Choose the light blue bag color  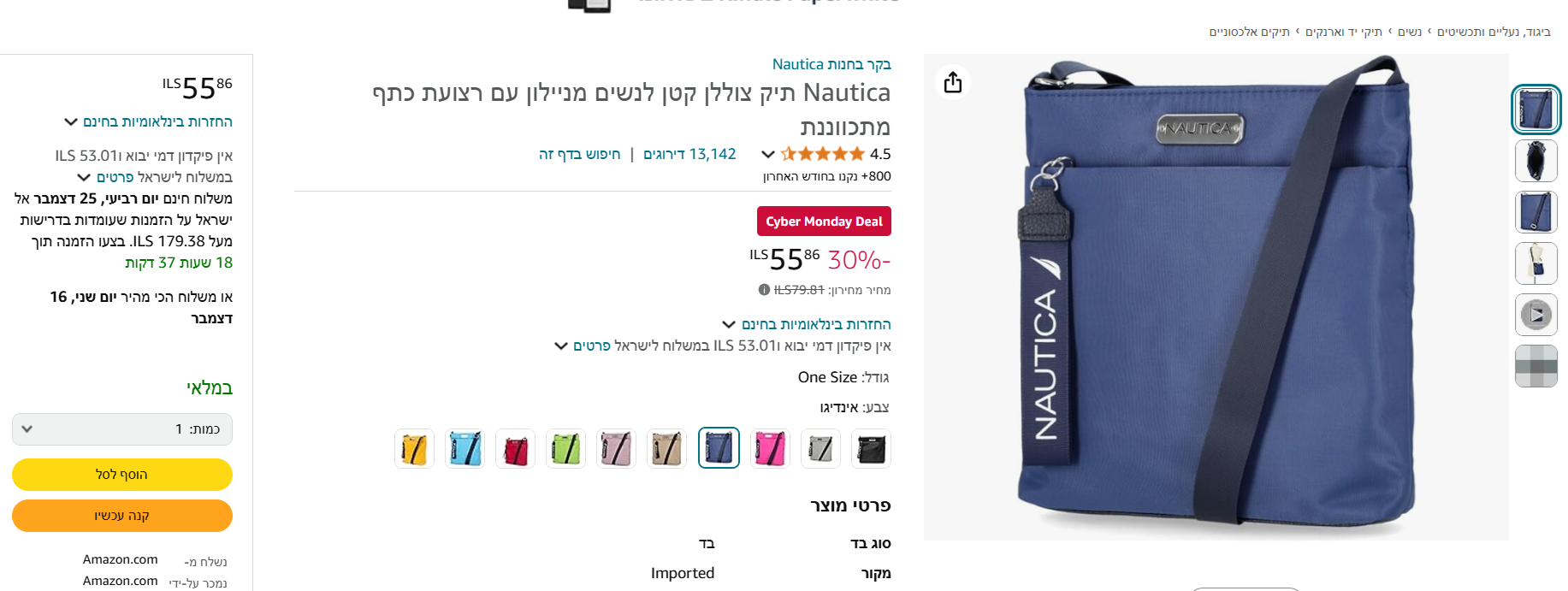465,448
